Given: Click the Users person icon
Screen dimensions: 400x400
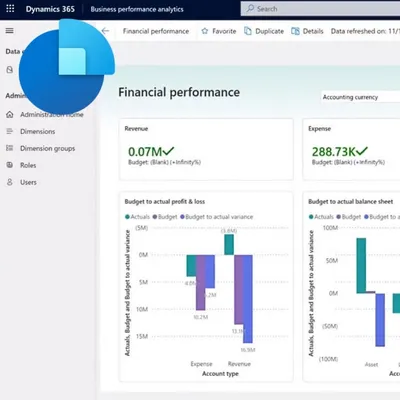Looking at the screenshot, I should coord(10,182).
